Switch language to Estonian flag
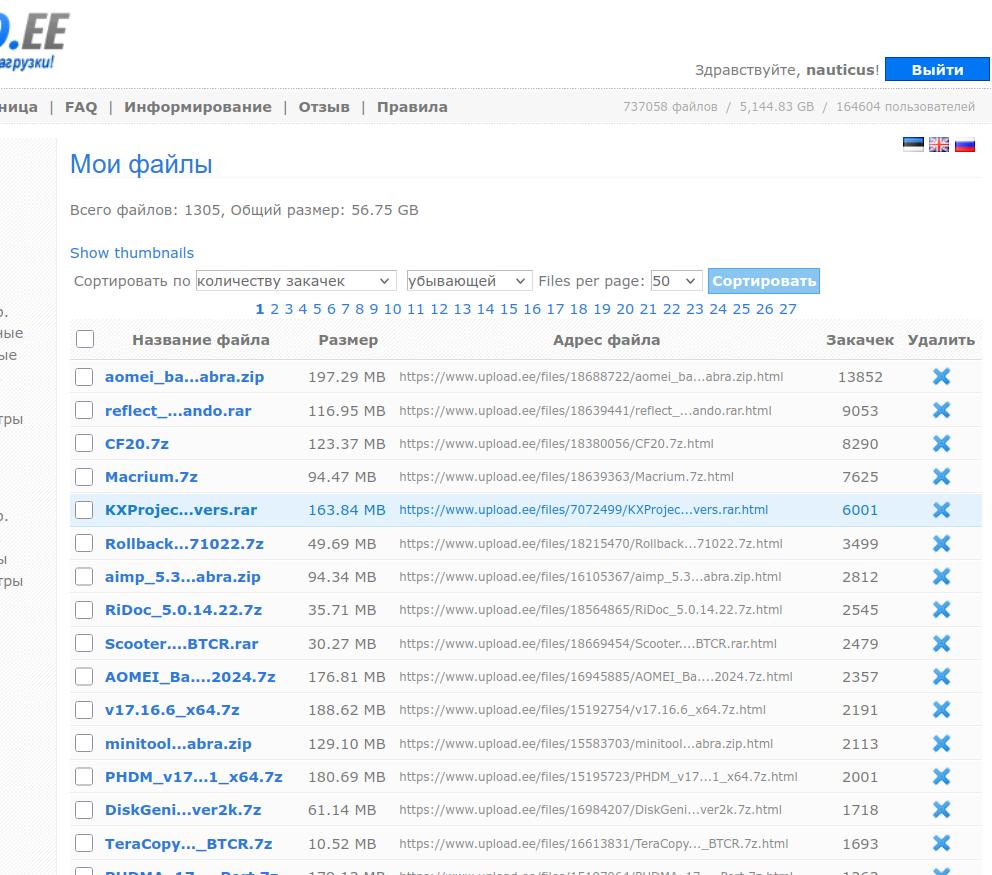This screenshot has height=875, width=992. pos(913,145)
